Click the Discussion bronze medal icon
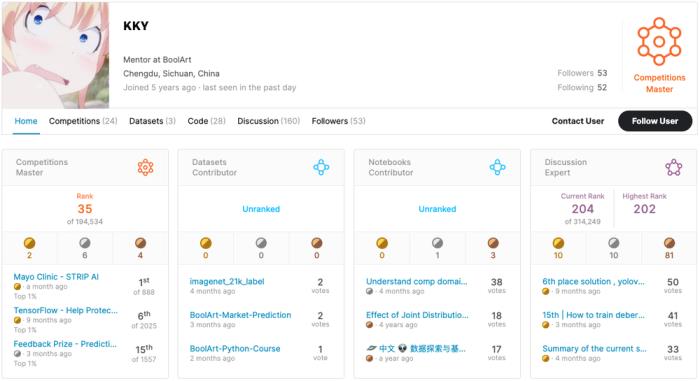Viewport: 700px width, 381px height. tap(669, 243)
